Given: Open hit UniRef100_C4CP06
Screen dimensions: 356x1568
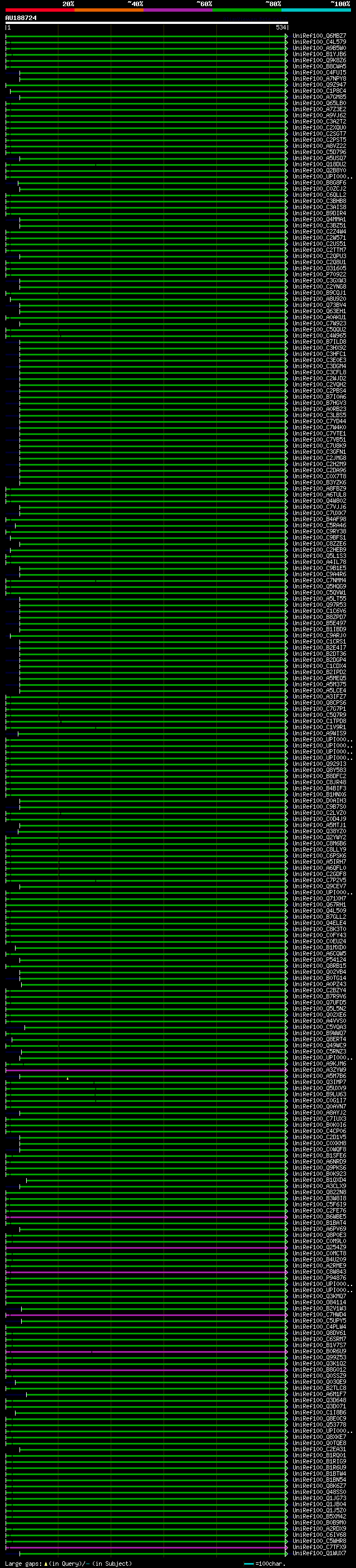Looking at the screenshot, I should 319,1131.
